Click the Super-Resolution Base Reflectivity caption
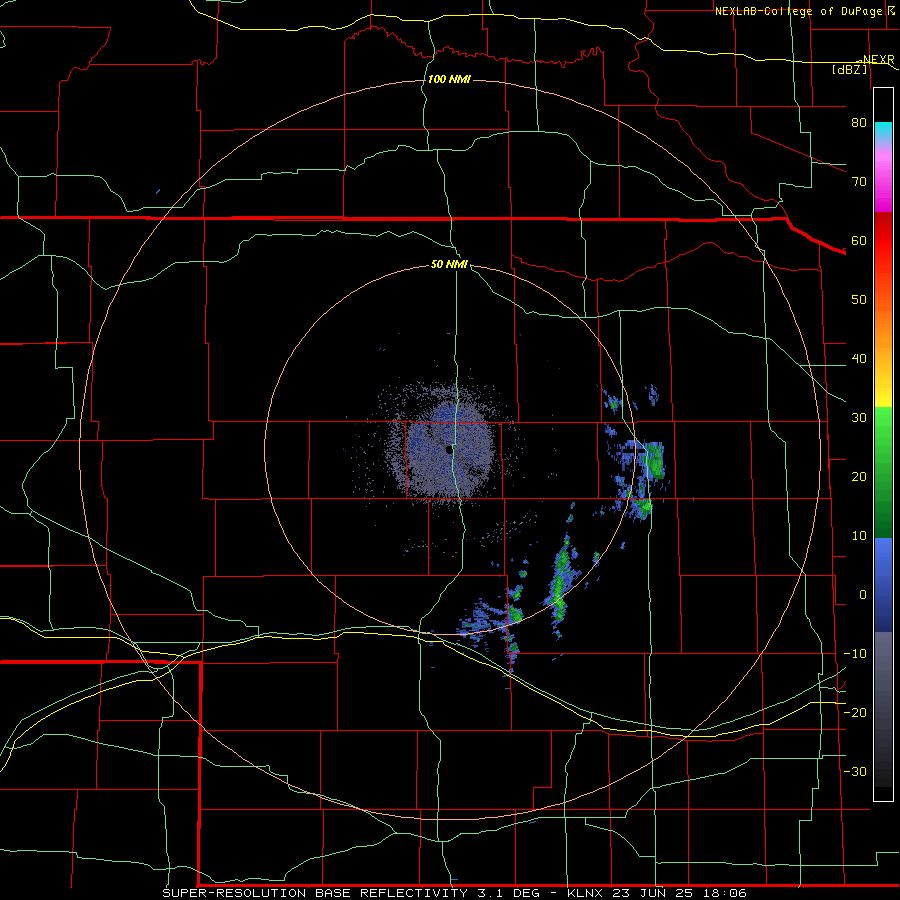 click(x=455, y=893)
